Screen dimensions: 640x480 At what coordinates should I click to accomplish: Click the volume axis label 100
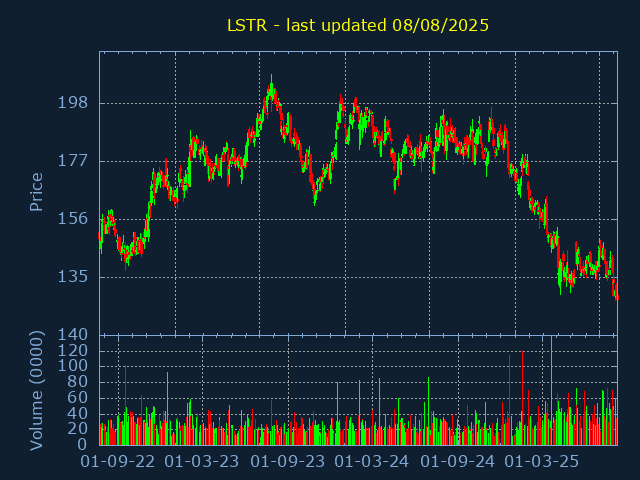pos(73,366)
